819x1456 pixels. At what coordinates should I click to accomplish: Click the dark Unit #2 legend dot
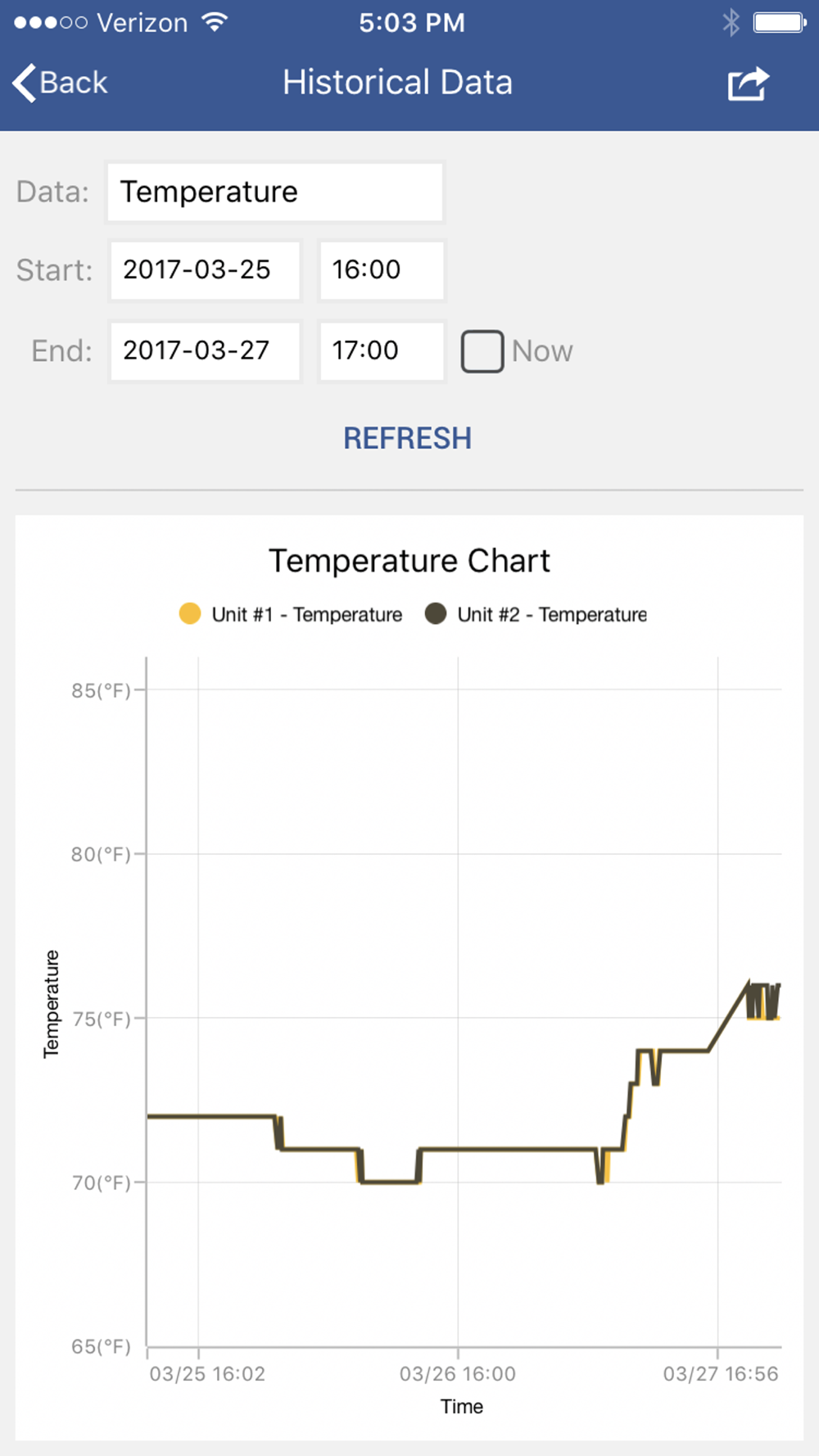click(x=436, y=613)
